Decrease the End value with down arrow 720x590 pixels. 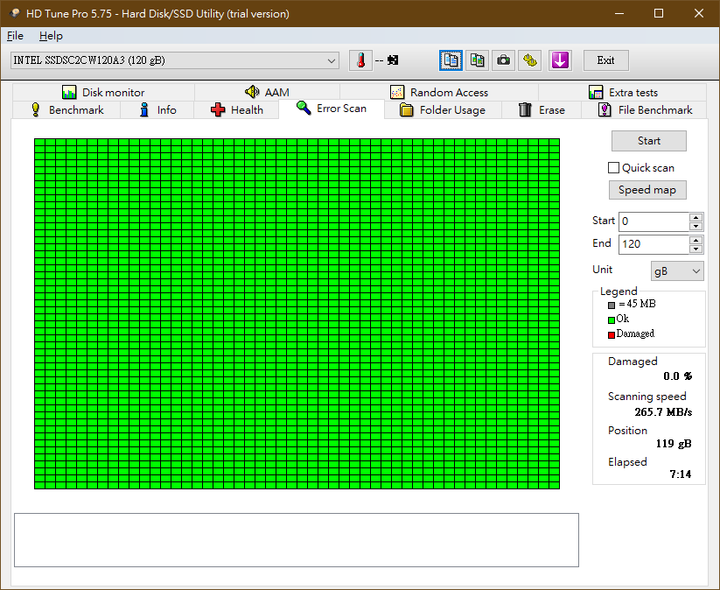[x=696, y=249]
